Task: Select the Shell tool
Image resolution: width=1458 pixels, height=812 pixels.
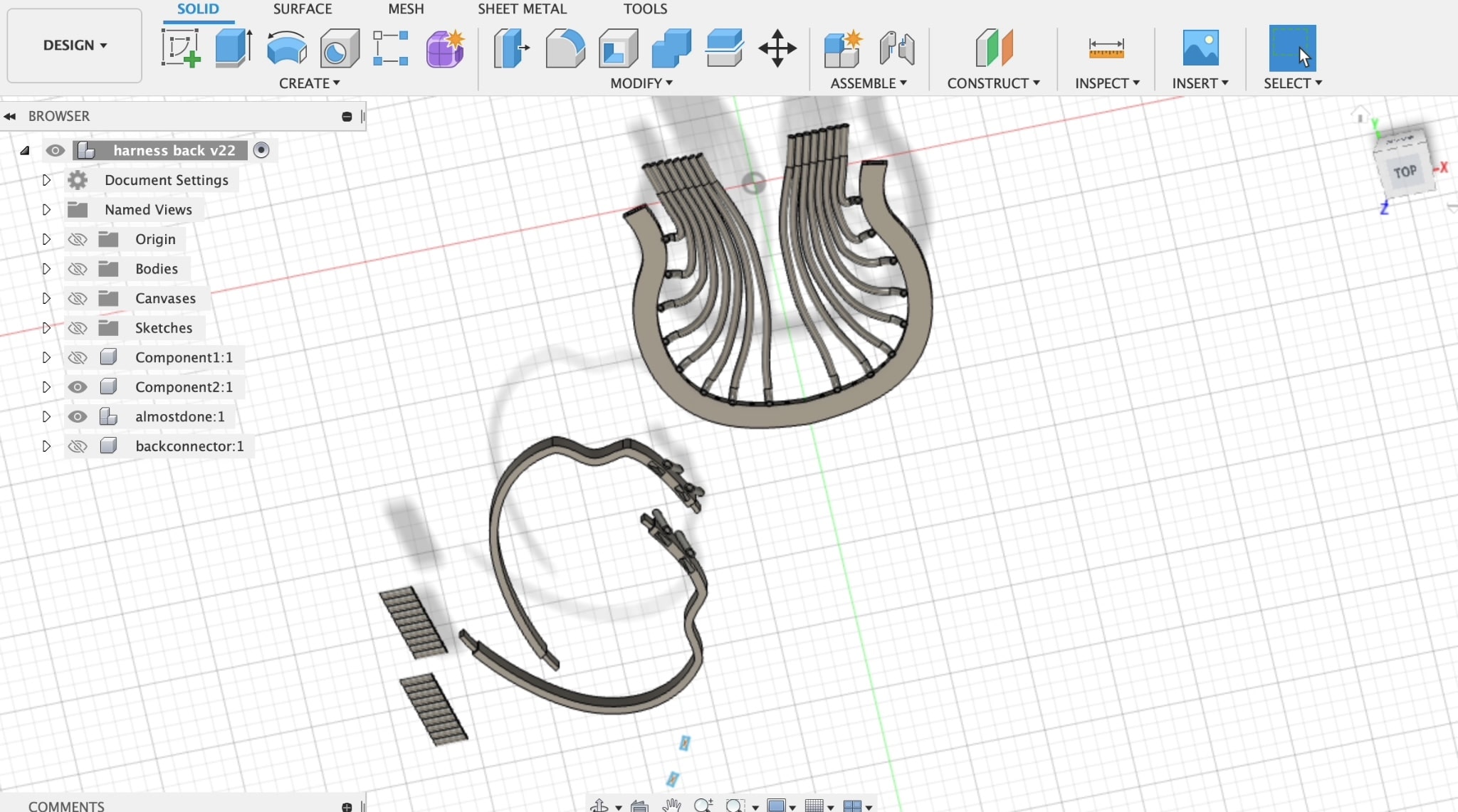Action: 618,48
